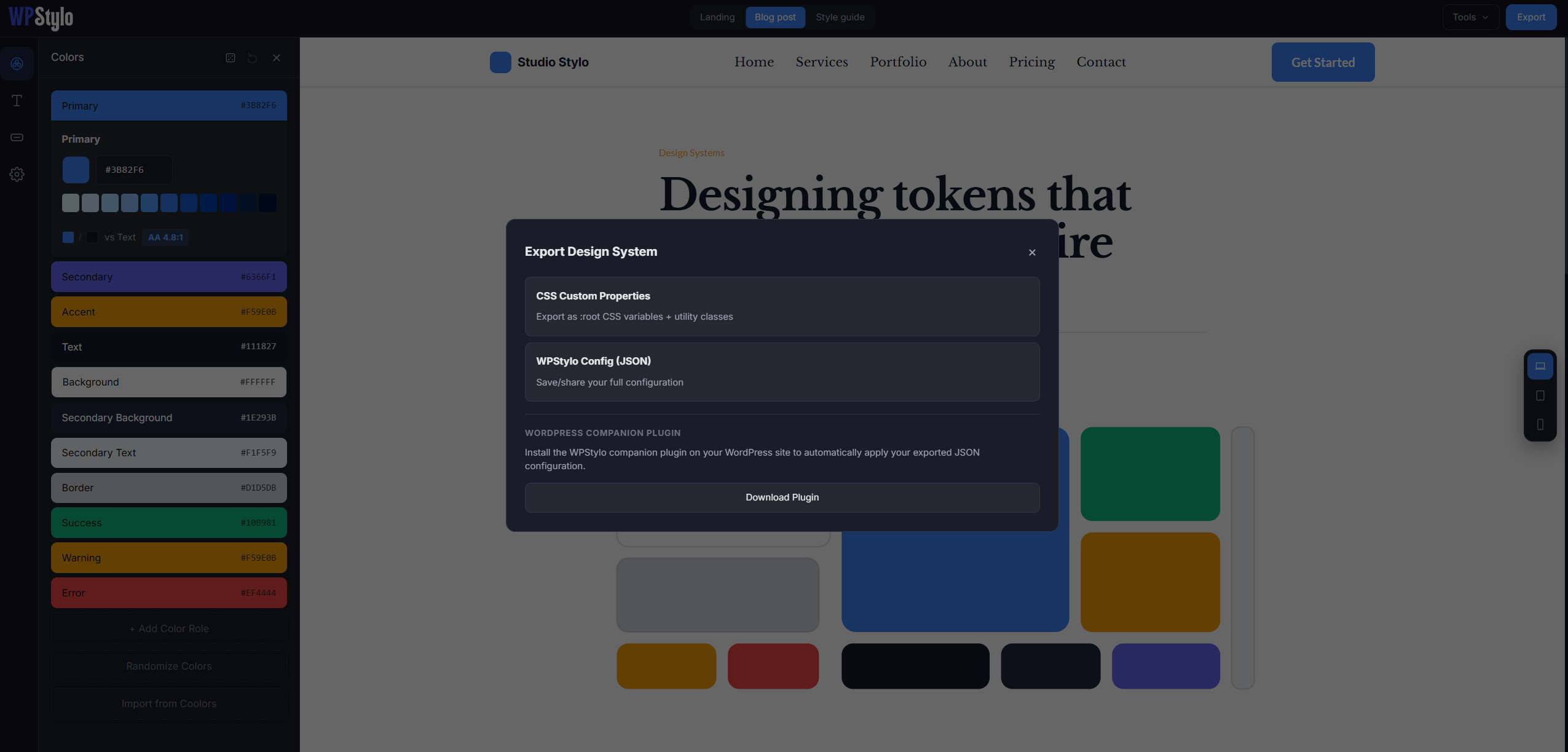Expand the Success color row
Image resolution: width=1568 pixels, height=752 pixels.
169,523
